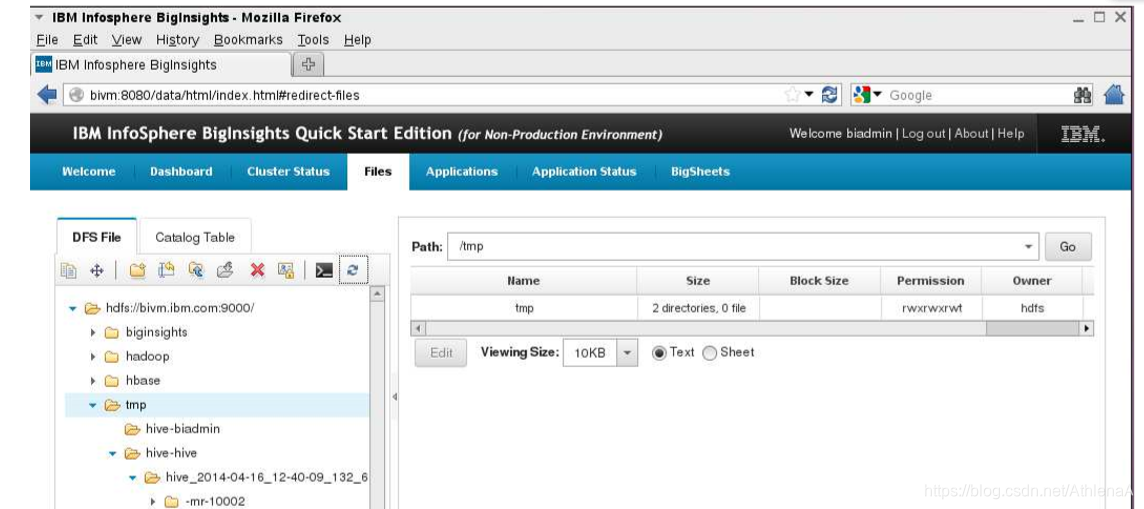Click the Help link in the header
This screenshot has height=509, width=1144.
[x=1010, y=133]
